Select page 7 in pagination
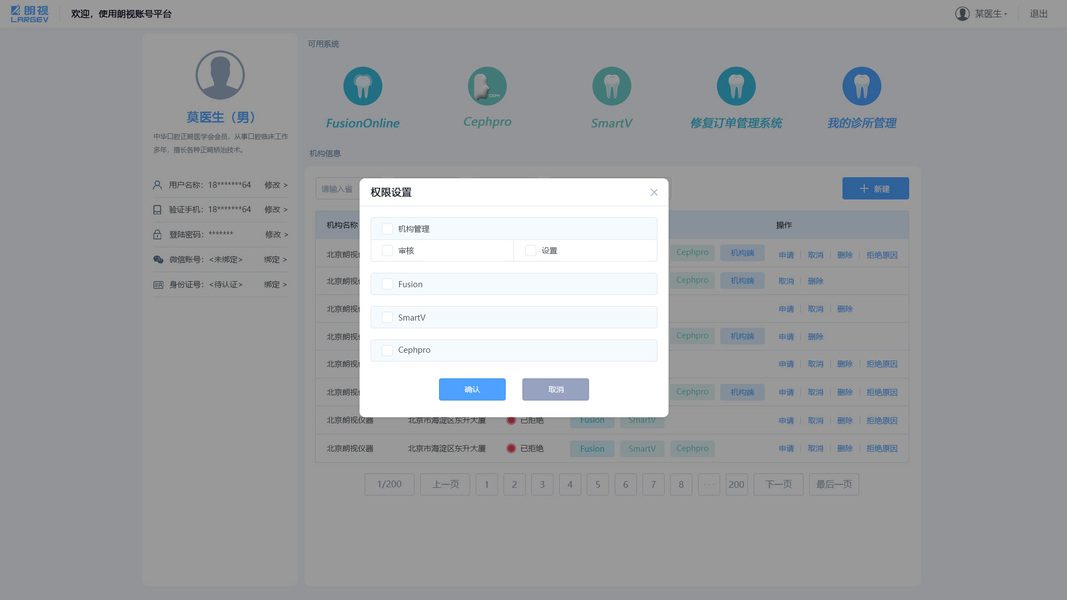 (653, 484)
